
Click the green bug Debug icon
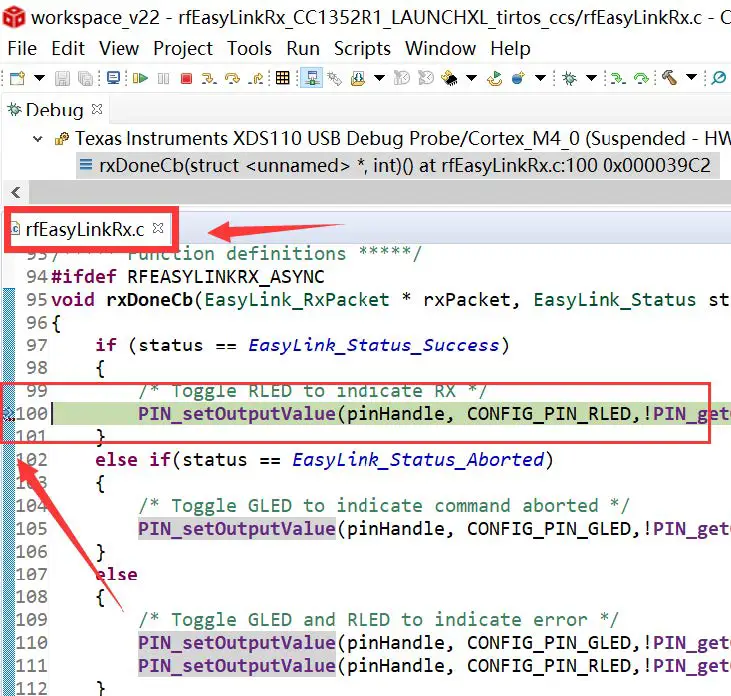tap(569, 78)
